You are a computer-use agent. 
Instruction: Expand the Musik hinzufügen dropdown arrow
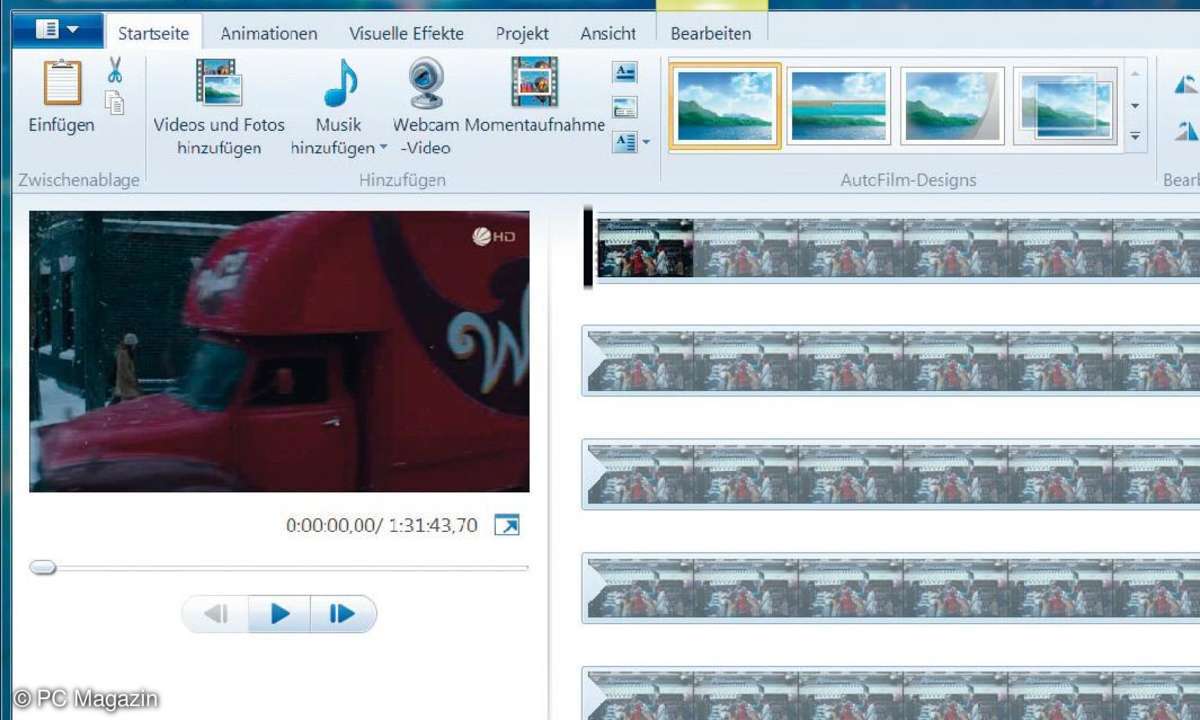pos(383,148)
